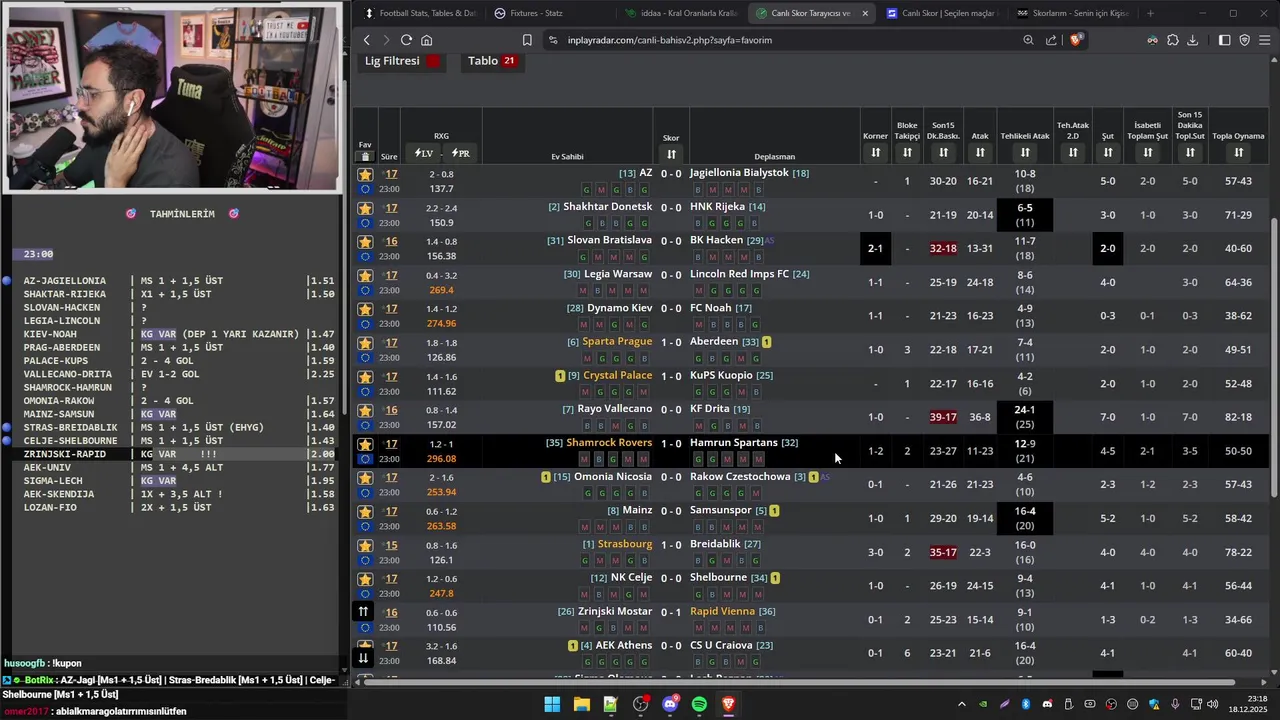1280x720 pixels.
Task: Toggle the browser sidebar panel icon
Action: (x=1224, y=40)
